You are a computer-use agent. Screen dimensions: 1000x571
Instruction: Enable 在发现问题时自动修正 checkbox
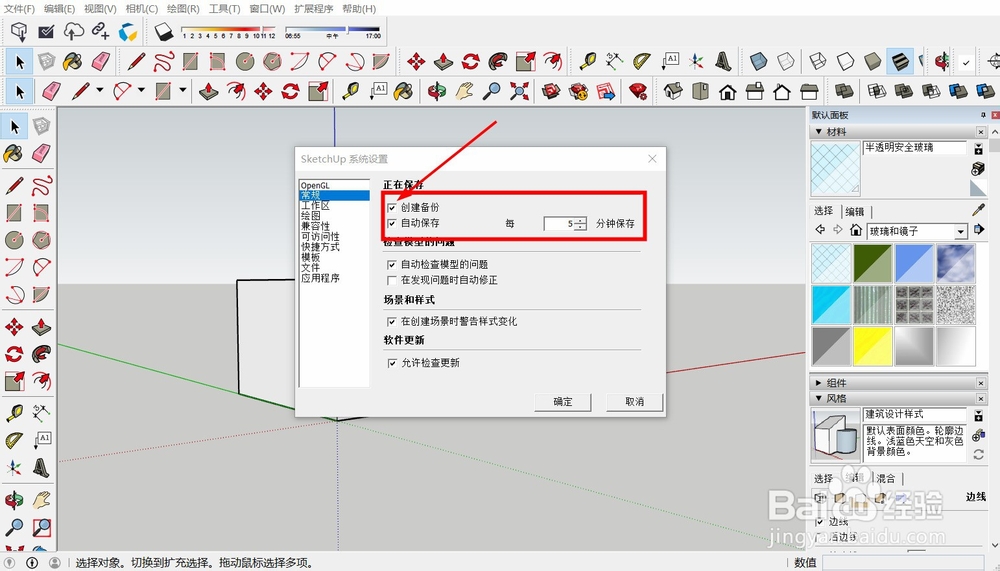tap(392, 280)
